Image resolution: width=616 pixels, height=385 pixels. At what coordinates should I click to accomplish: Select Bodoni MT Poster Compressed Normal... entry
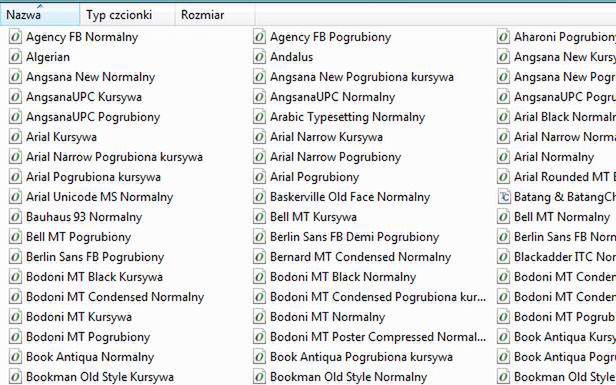coord(378,337)
